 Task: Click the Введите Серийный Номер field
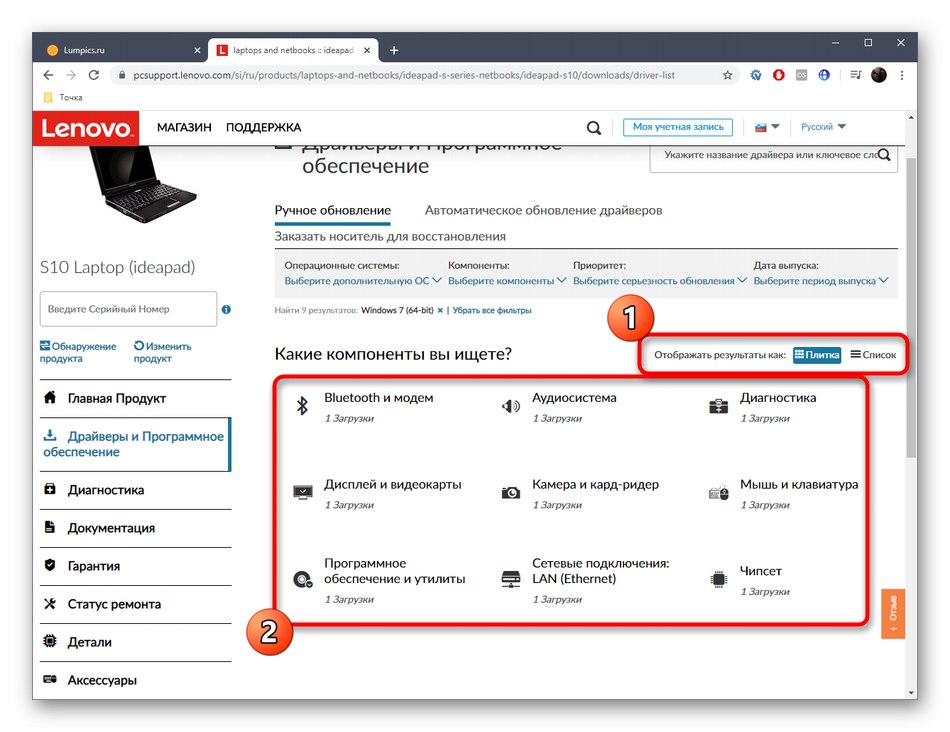coord(128,309)
